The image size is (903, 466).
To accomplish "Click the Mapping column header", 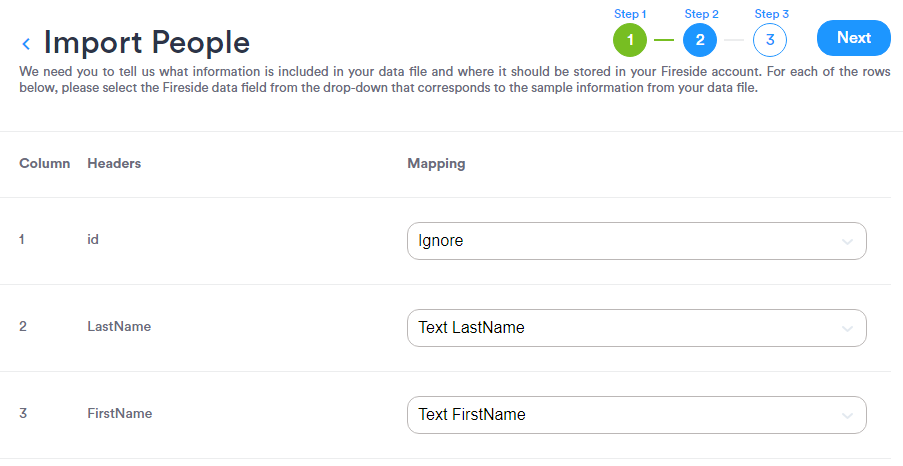I will (436, 164).
